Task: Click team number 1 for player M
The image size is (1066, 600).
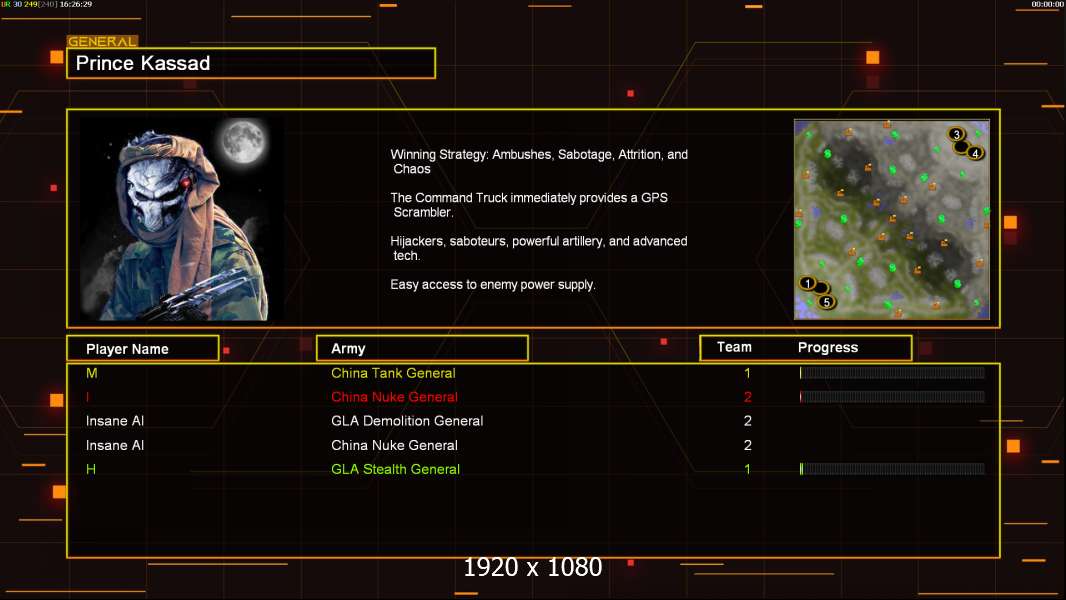Action: click(747, 373)
